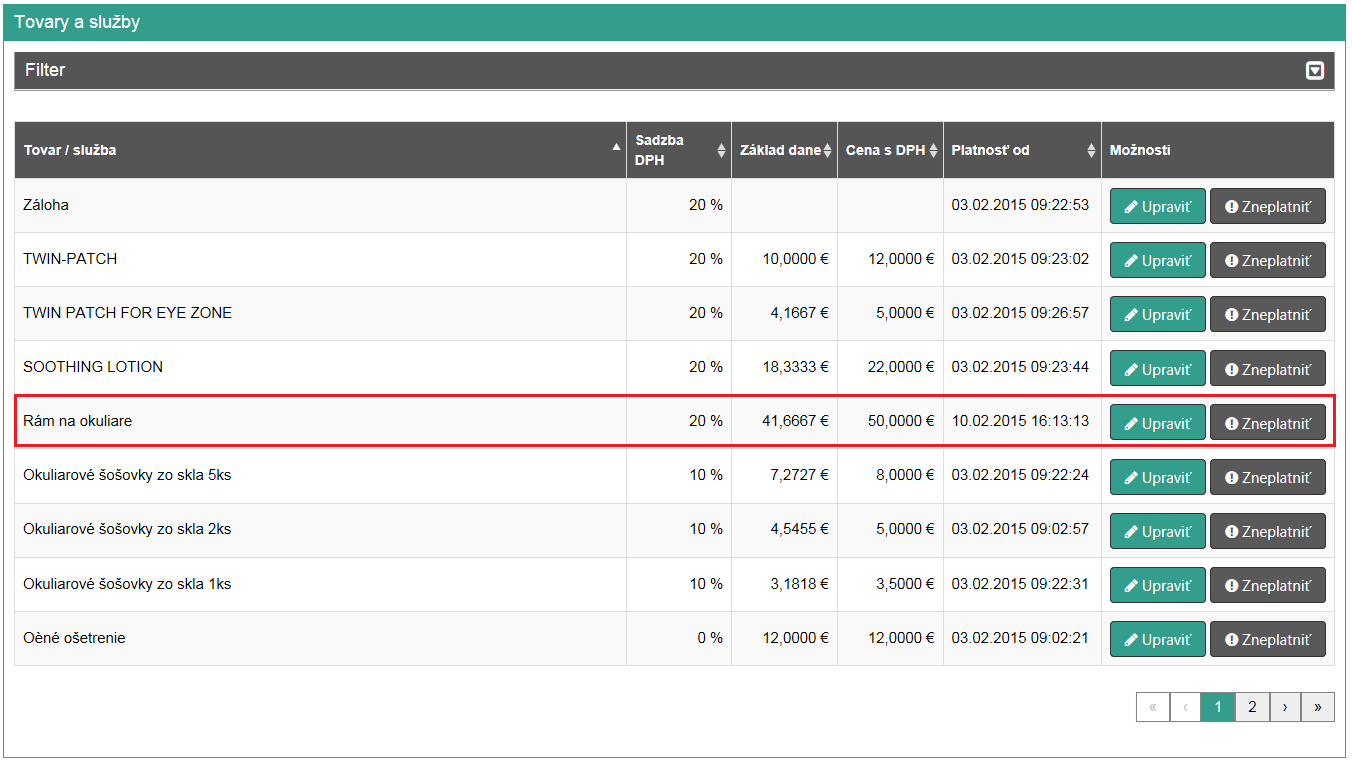
Task: Click date 03.02.2015 09:02:21
Action: [x=1023, y=638]
